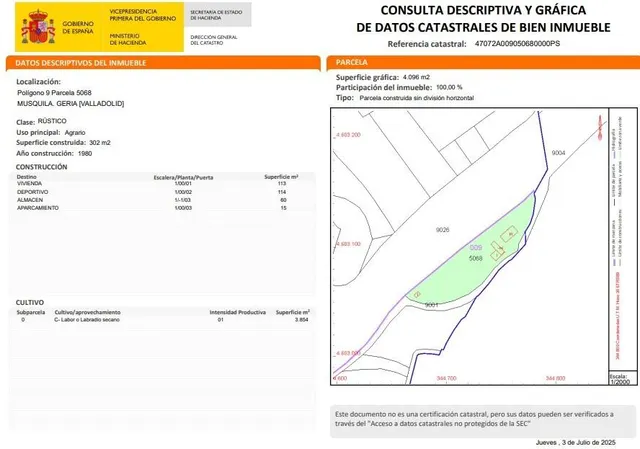Screen dimensions: 640x449
Task: Click crop surface value '3.854'
Action: [302, 320]
